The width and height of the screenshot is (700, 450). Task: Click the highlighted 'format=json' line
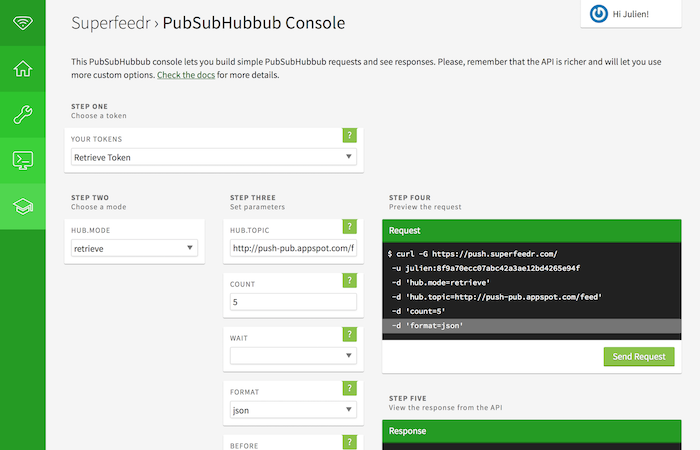(532, 326)
